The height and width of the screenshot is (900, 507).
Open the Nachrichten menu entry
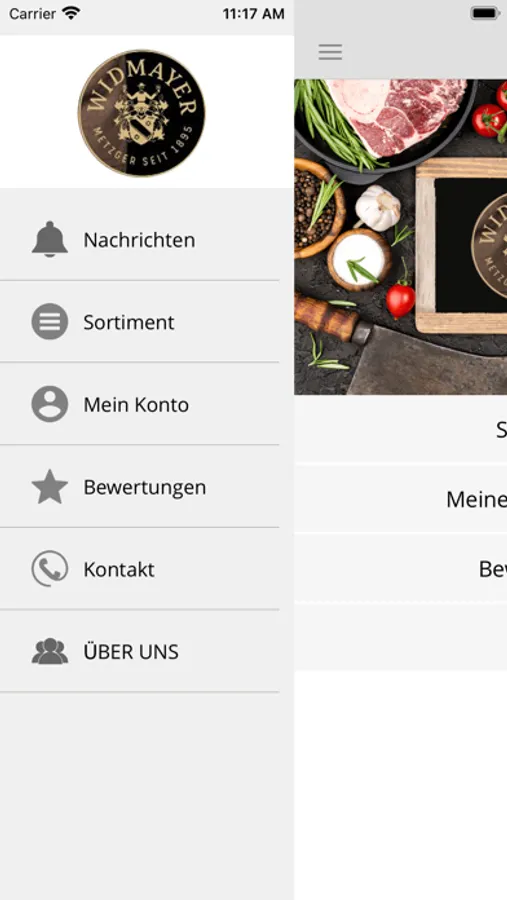coord(140,239)
